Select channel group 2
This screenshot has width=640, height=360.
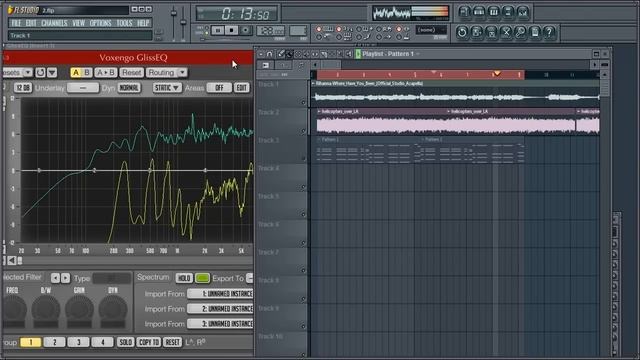tap(54, 342)
